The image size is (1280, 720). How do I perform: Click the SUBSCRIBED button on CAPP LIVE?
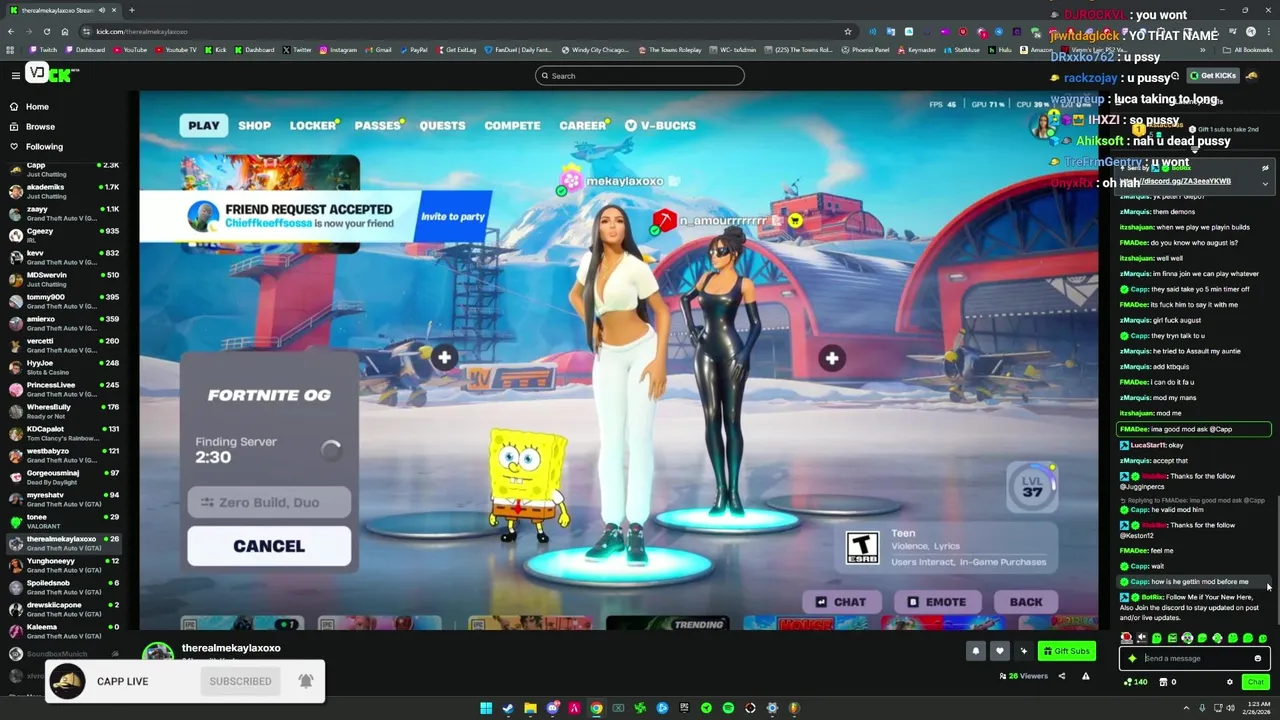point(240,682)
